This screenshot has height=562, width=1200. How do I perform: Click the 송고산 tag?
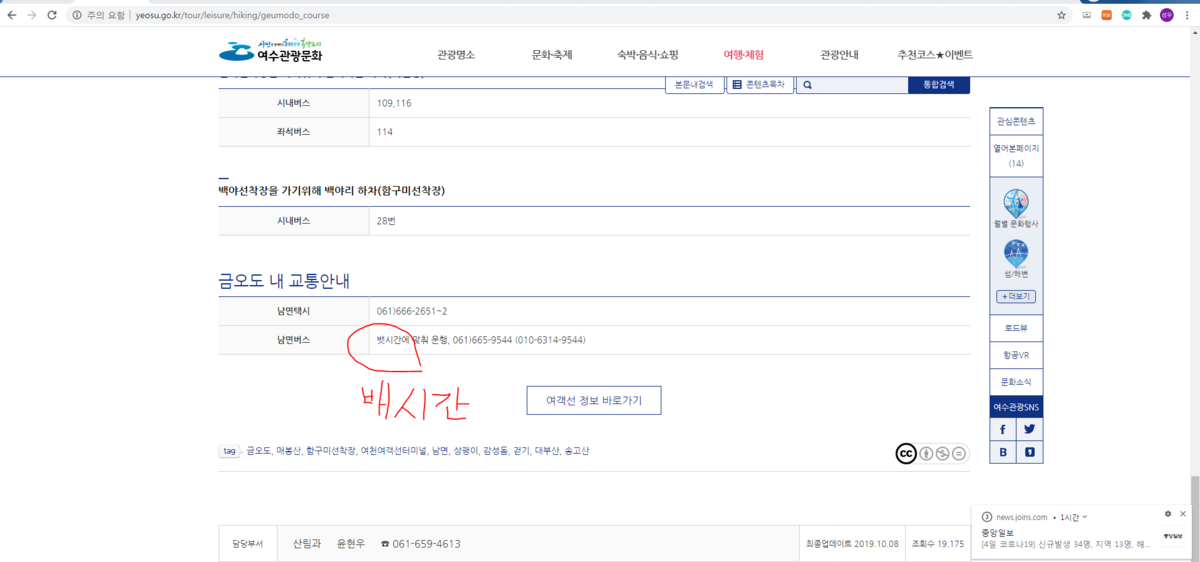[577, 451]
